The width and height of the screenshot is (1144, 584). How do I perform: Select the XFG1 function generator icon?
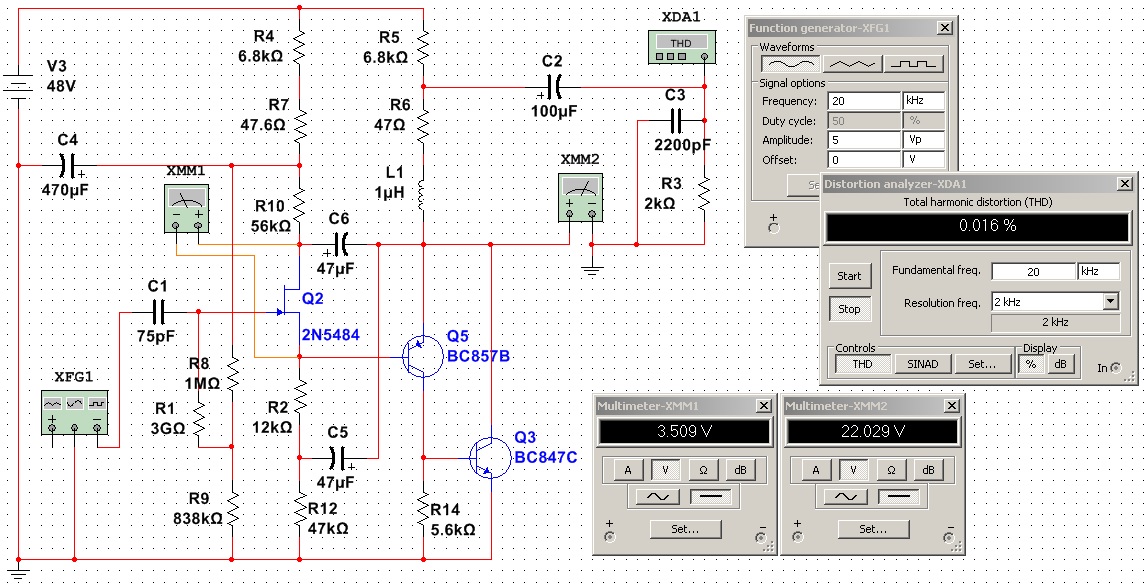(74, 412)
